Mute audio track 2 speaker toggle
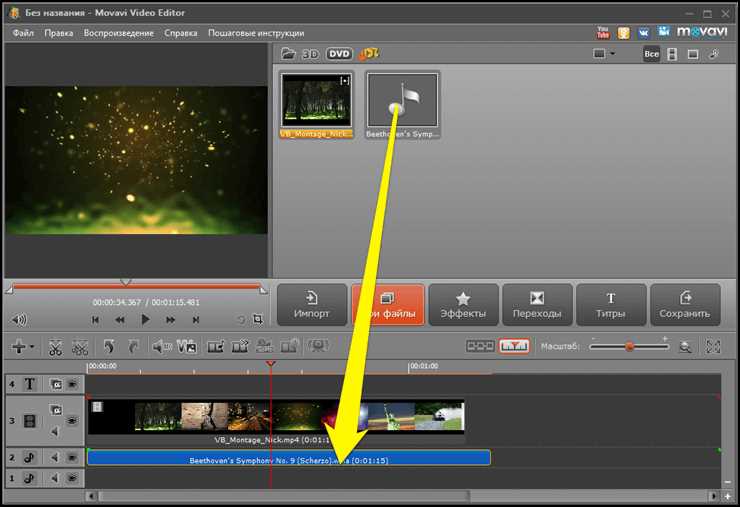This screenshot has width=740, height=507. tap(55, 457)
